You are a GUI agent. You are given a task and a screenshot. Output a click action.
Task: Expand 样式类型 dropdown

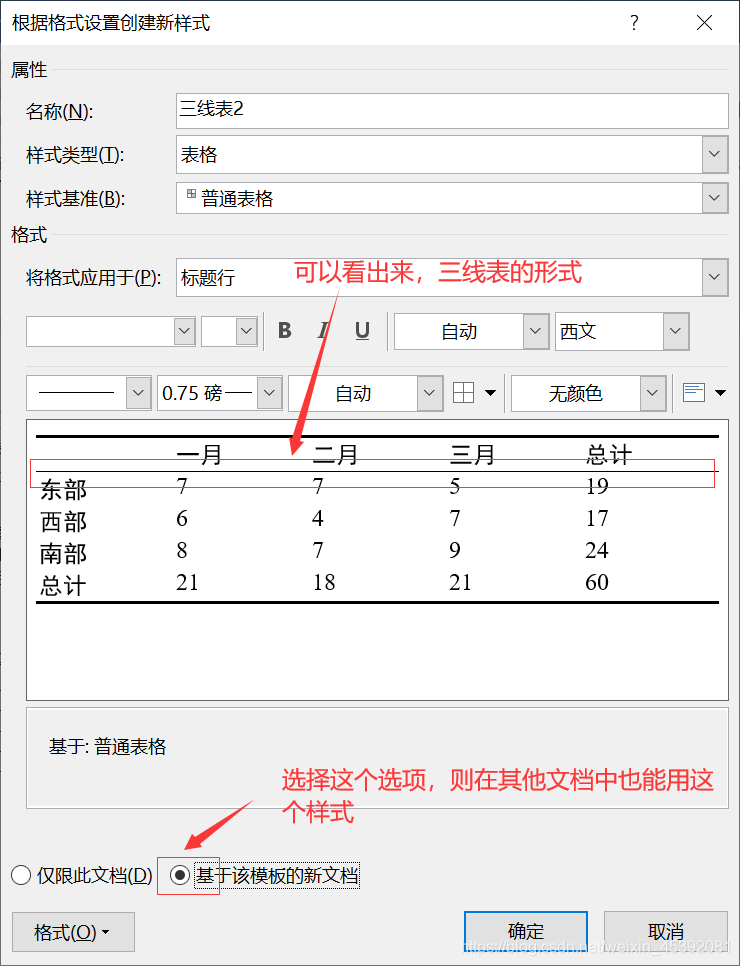(x=715, y=154)
